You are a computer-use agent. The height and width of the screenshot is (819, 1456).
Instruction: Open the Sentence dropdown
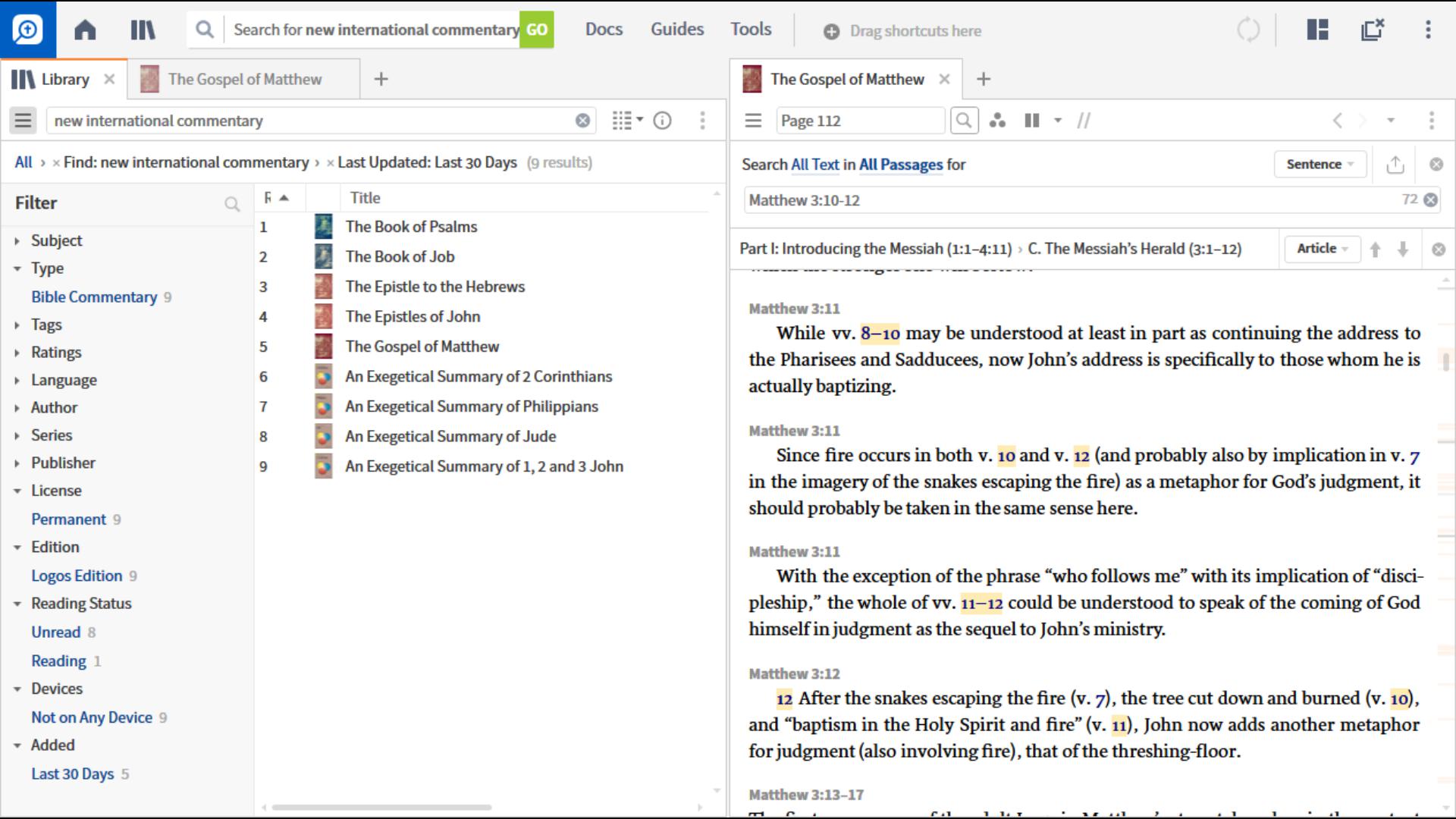(1319, 165)
